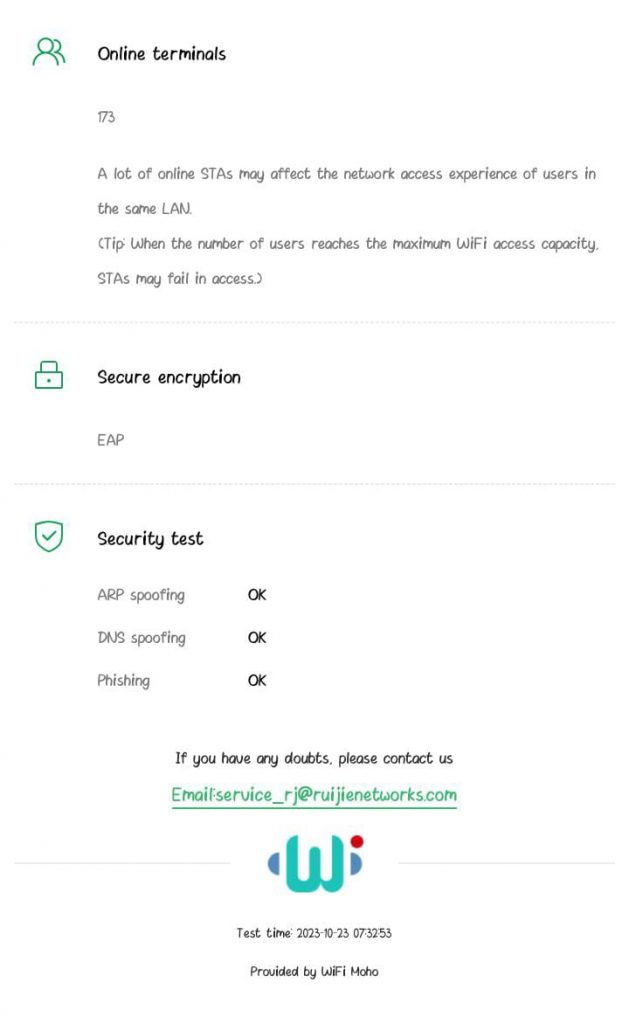
Task: Select the Secure encryption heading
Action: click(x=169, y=377)
